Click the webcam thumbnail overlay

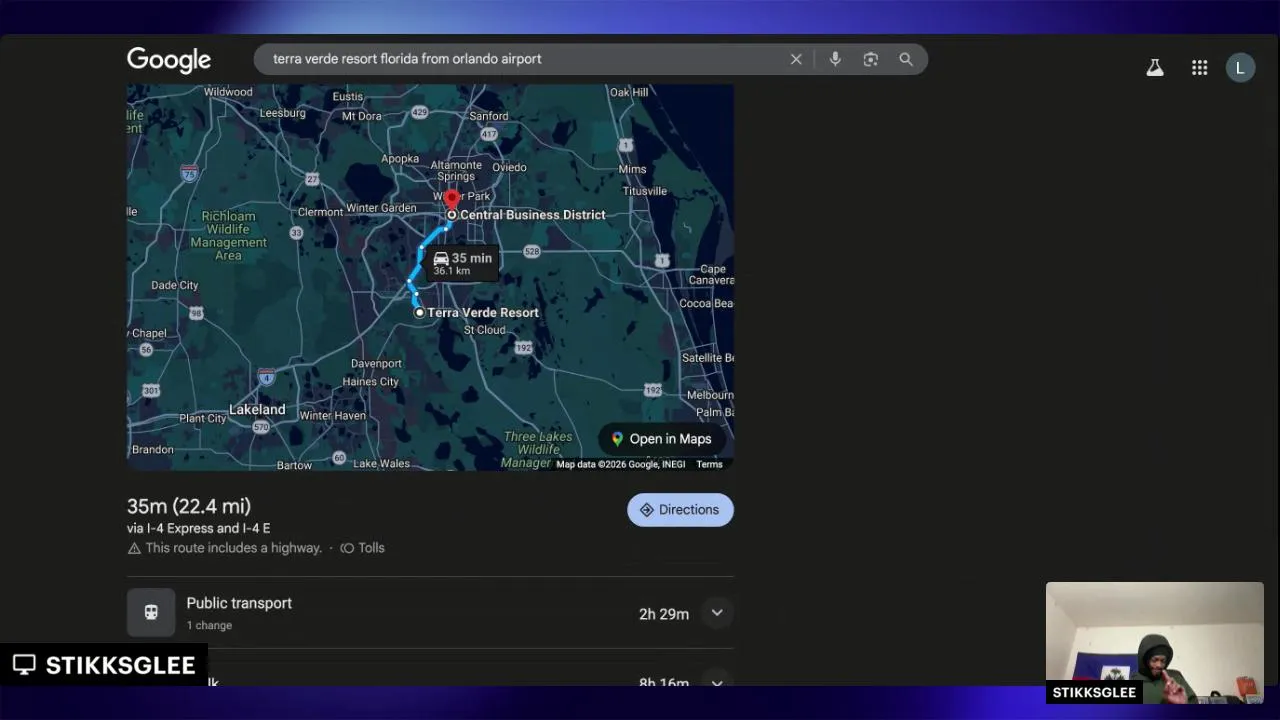[x=1155, y=643]
